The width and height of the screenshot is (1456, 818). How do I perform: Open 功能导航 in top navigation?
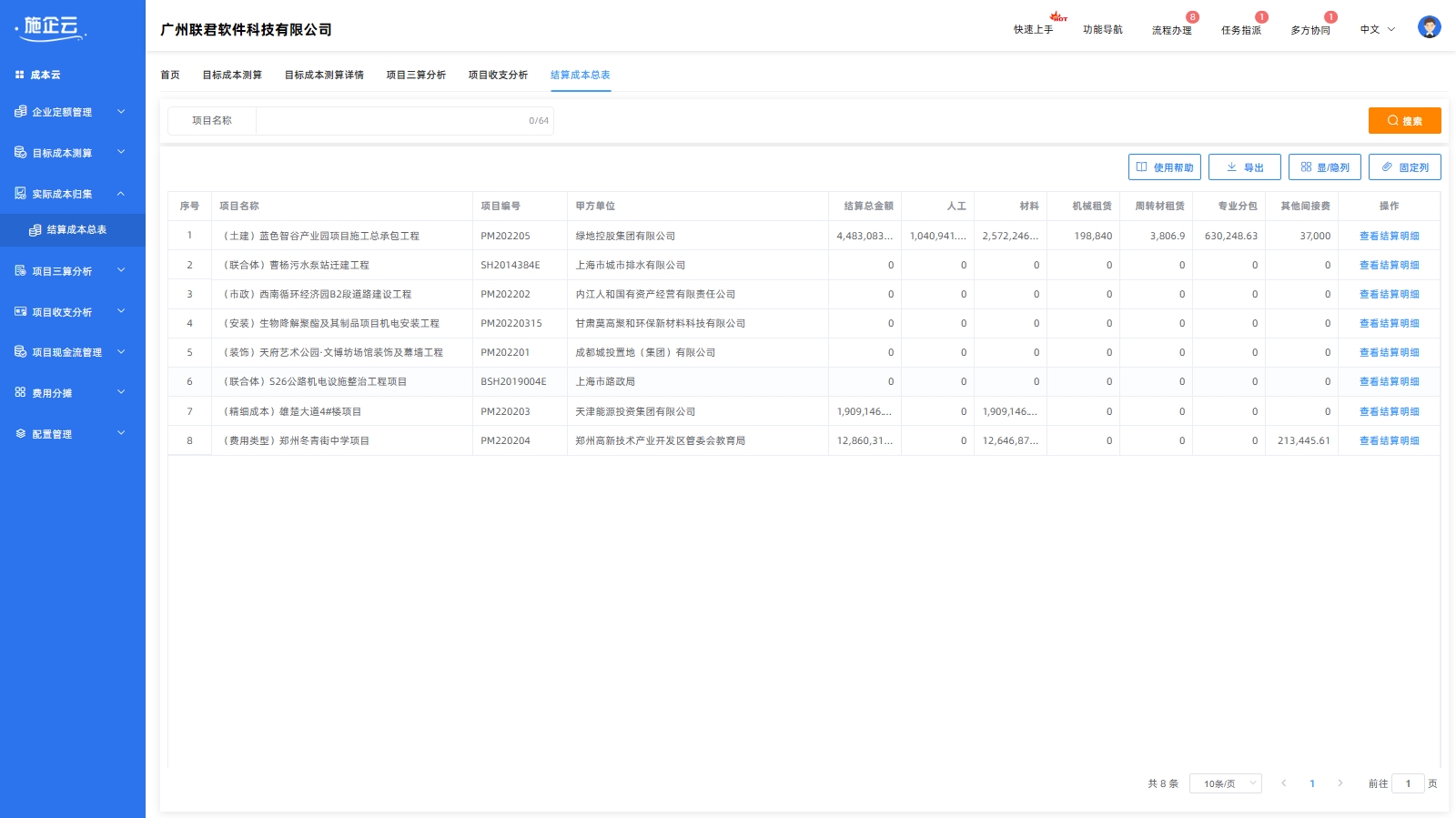(x=1103, y=30)
